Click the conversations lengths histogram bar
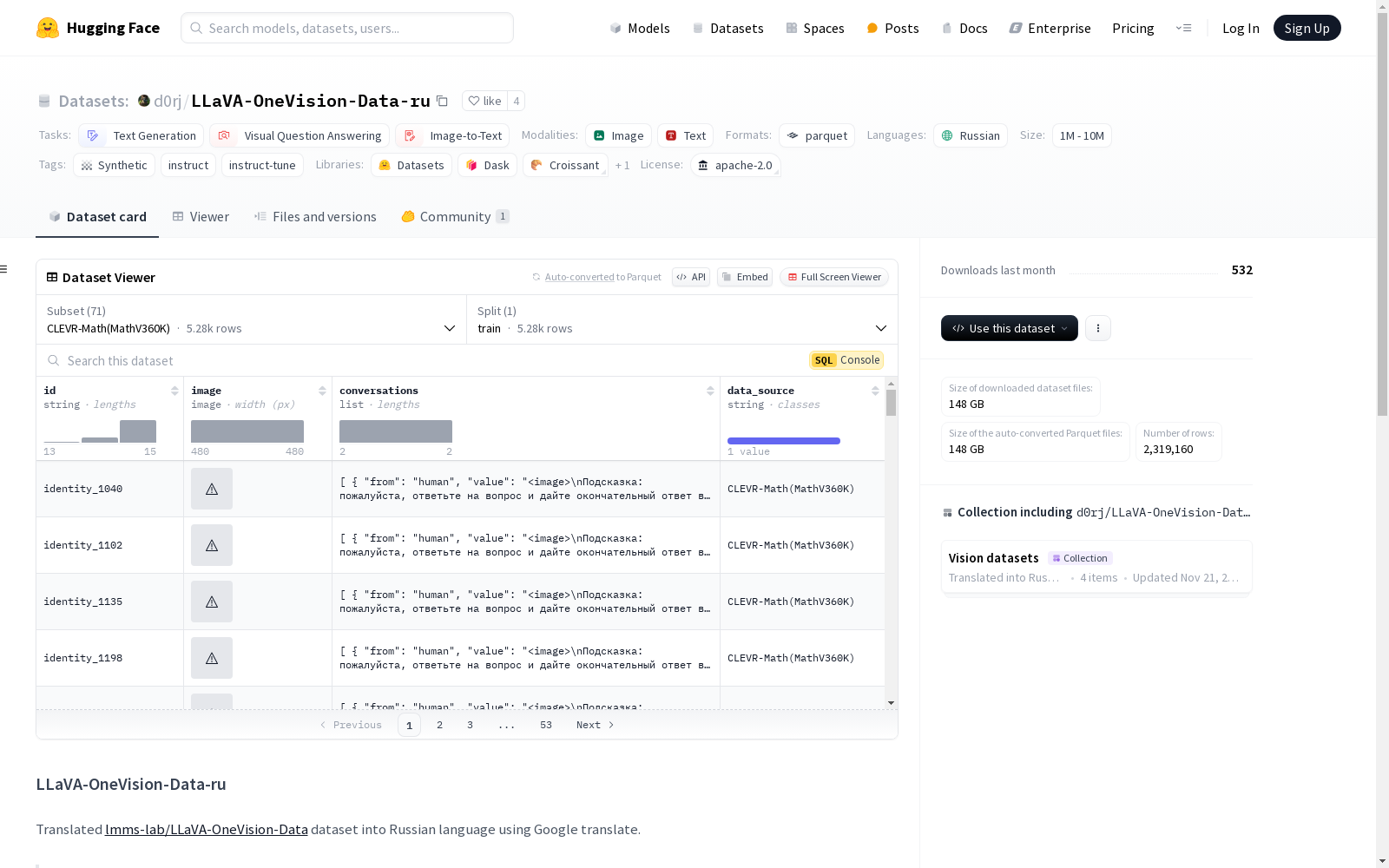1389x868 pixels. pyautogui.click(x=396, y=431)
